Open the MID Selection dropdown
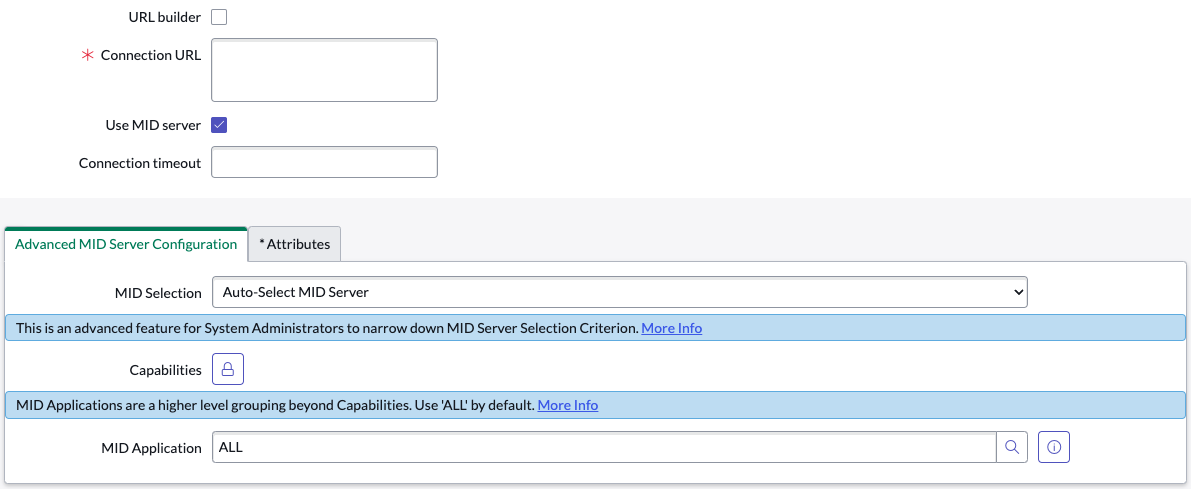 point(620,292)
